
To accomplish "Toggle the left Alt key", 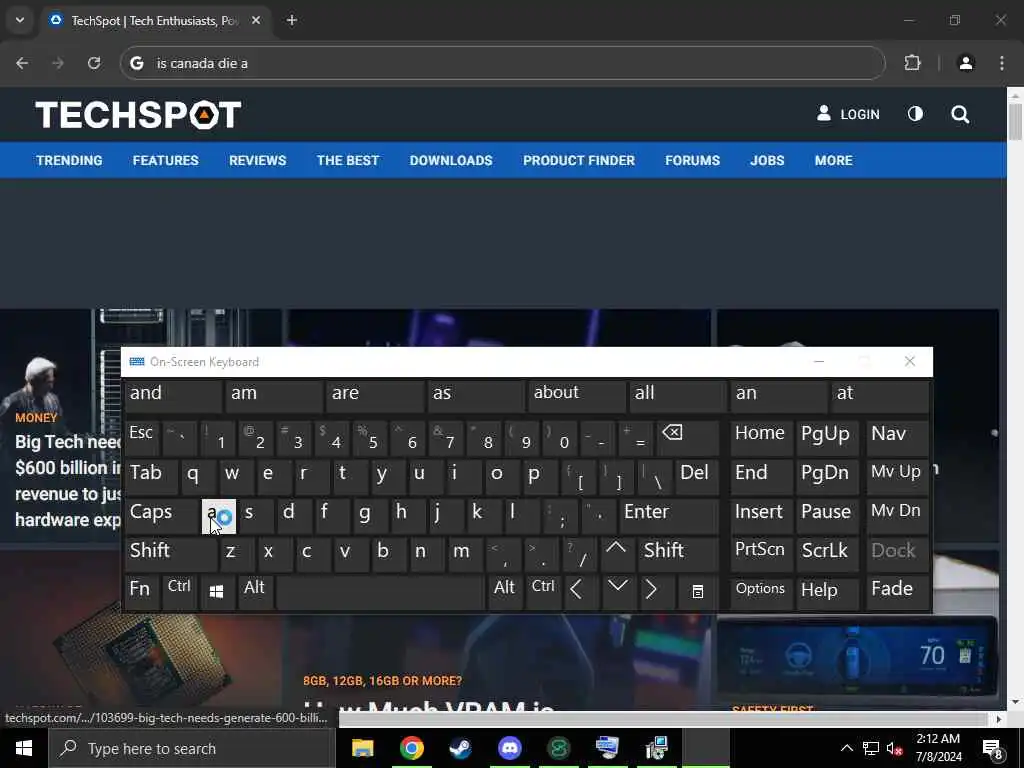I will click(x=255, y=593).
